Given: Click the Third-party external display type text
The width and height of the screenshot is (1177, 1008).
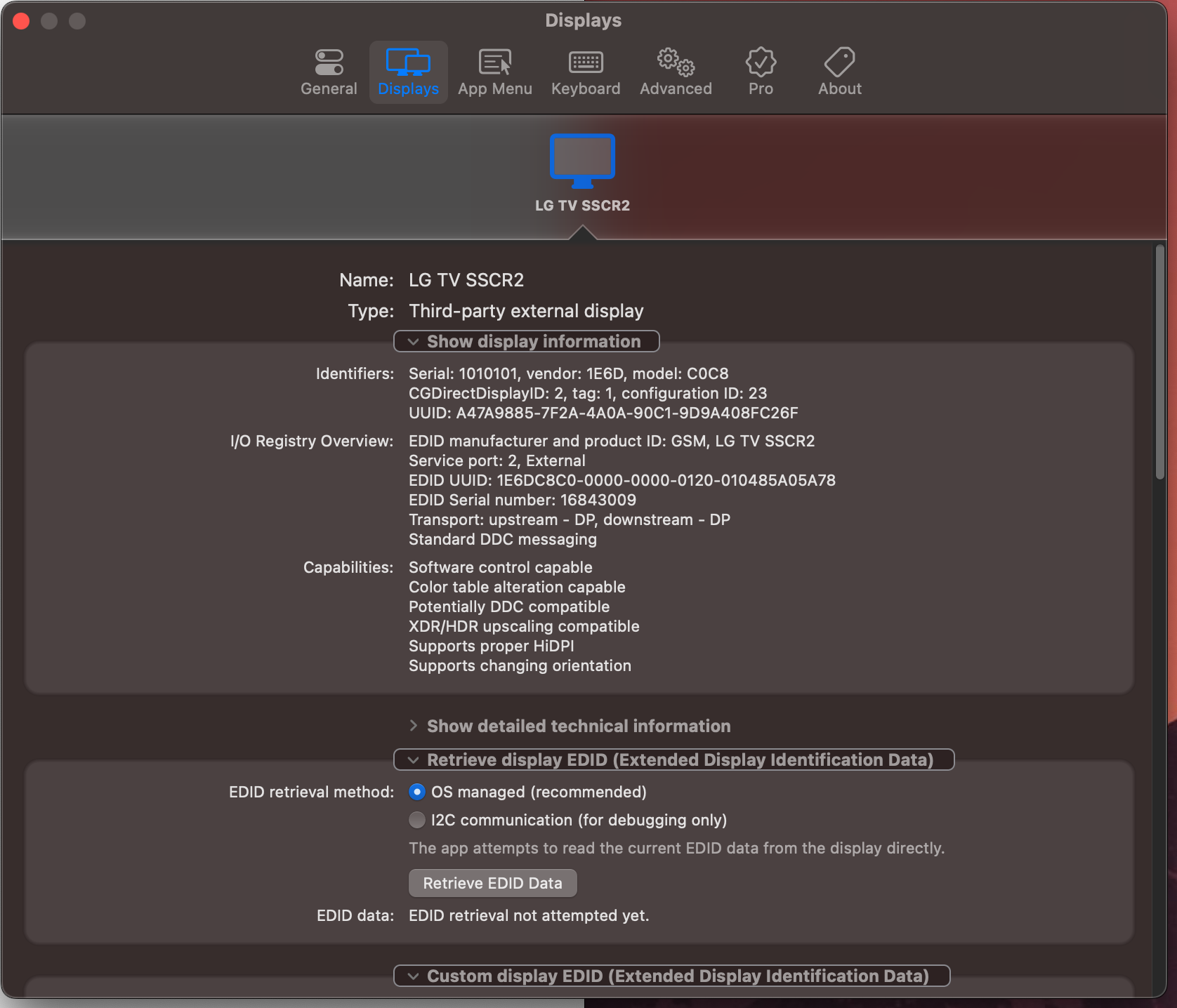Looking at the screenshot, I should [526, 311].
